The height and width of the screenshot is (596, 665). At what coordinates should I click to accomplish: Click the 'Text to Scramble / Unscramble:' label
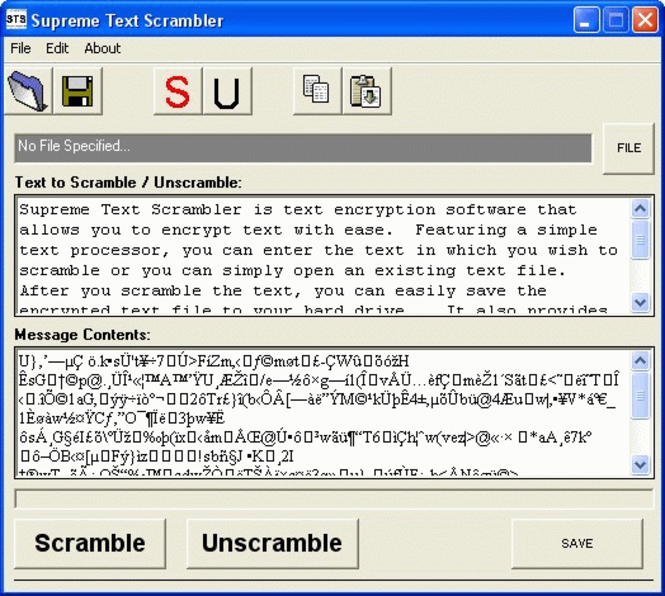(x=128, y=182)
